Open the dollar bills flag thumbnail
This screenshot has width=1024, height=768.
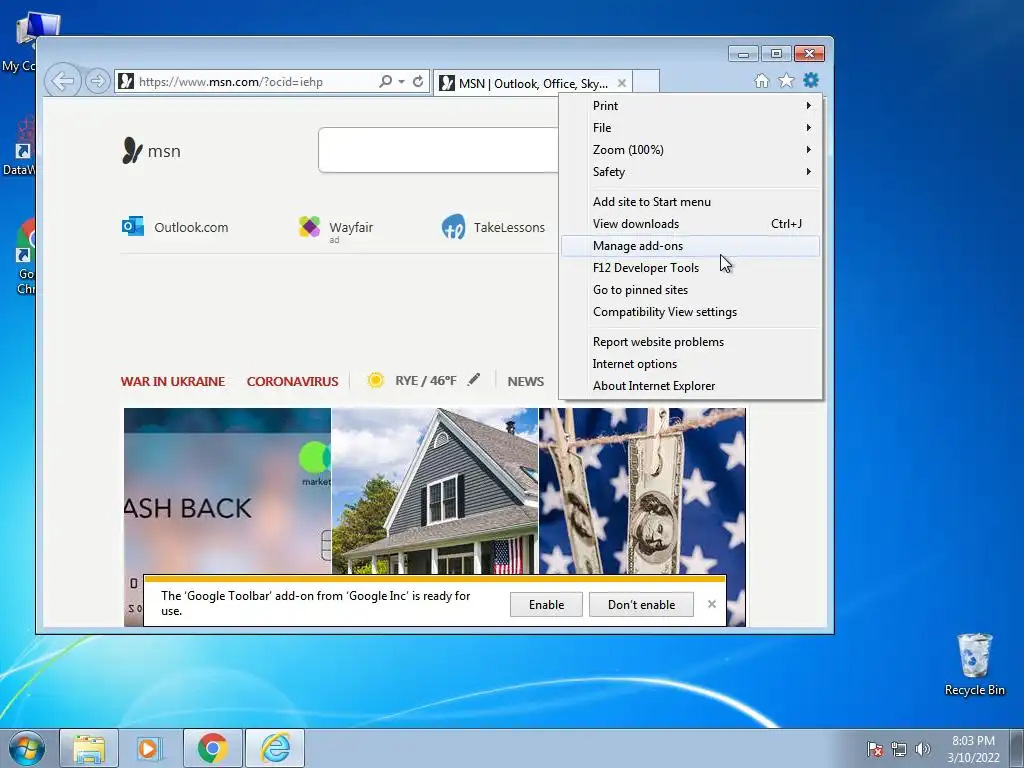[x=642, y=491]
